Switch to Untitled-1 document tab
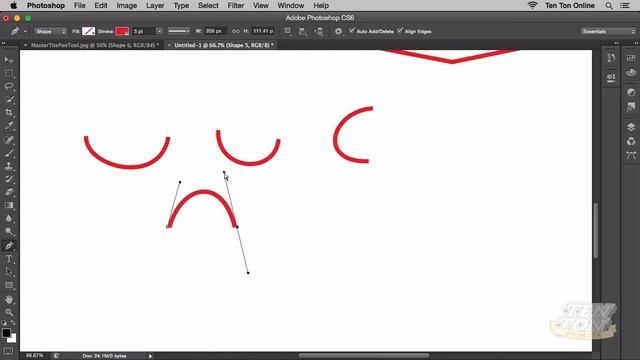This screenshot has width=640, height=360. pos(224,45)
